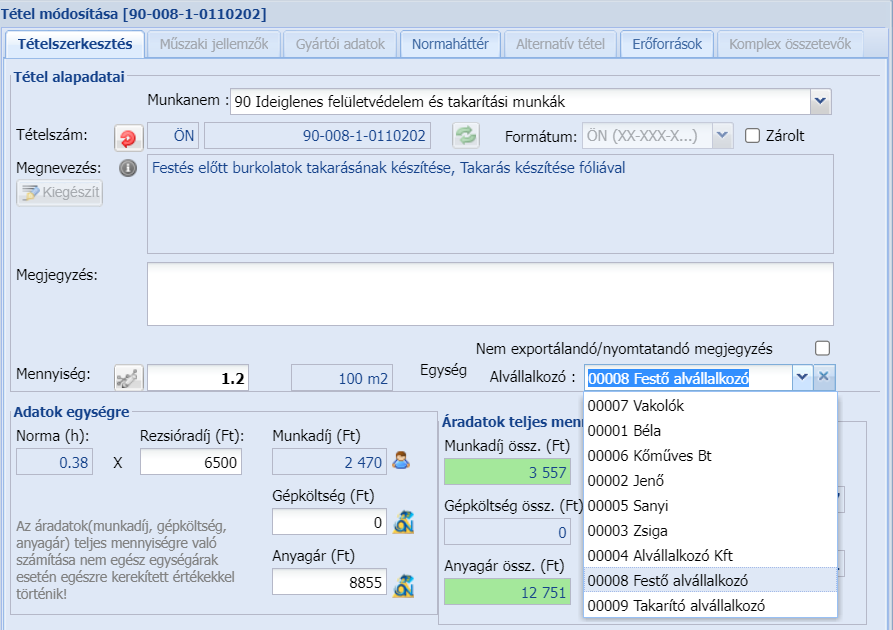Switch to the Normaháttér tab
Viewport: 893px width, 630px height.
[450, 44]
